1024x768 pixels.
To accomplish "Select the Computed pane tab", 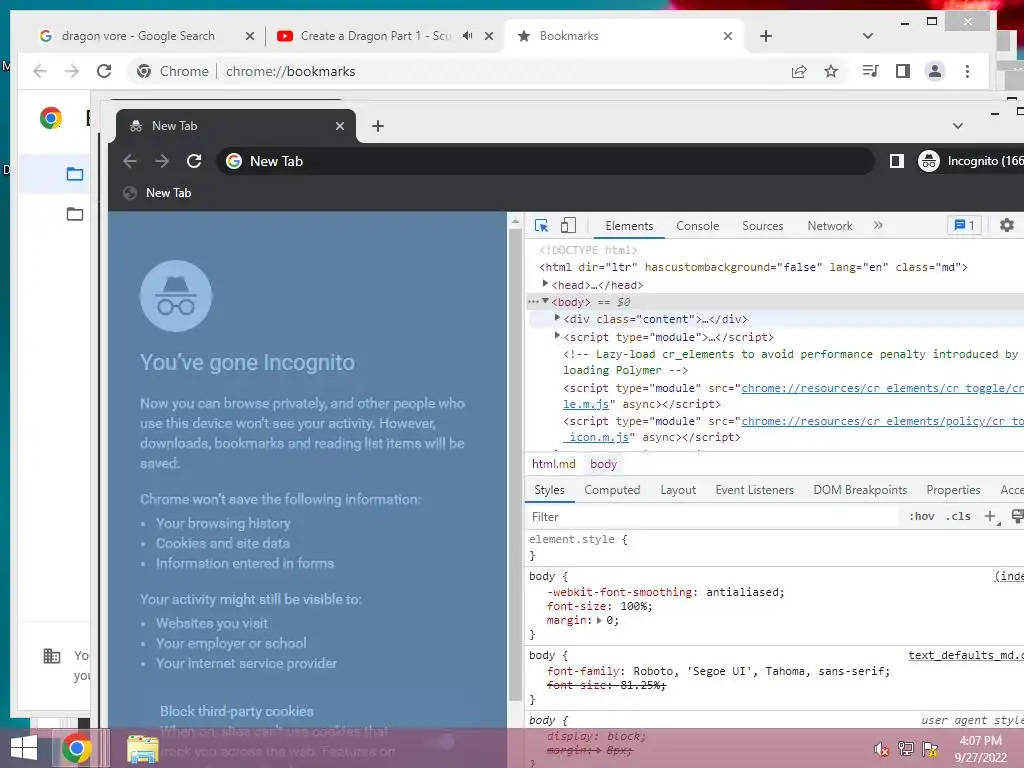I will point(612,490).
